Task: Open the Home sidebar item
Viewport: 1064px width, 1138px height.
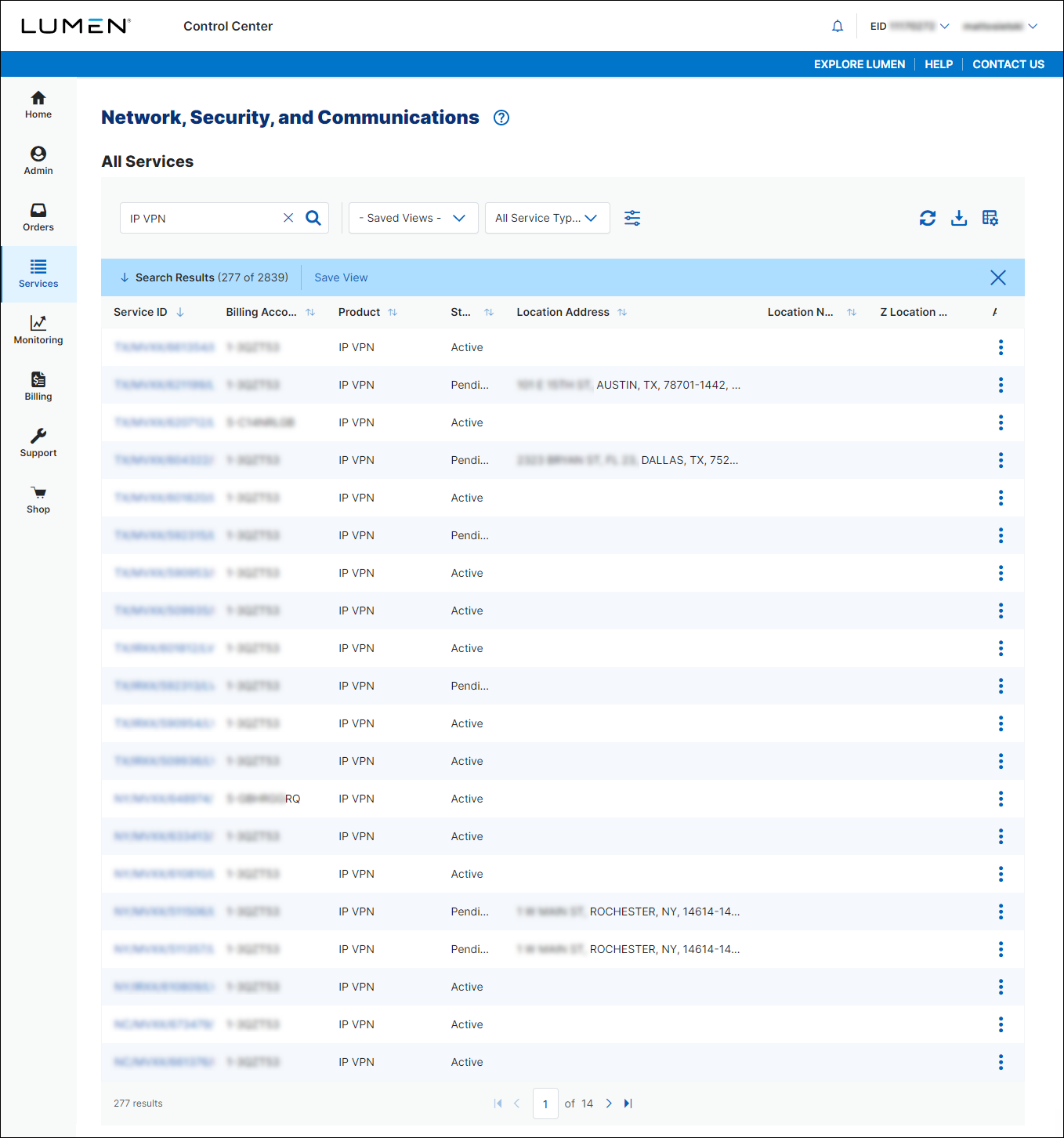Action: tap(38, 105)
